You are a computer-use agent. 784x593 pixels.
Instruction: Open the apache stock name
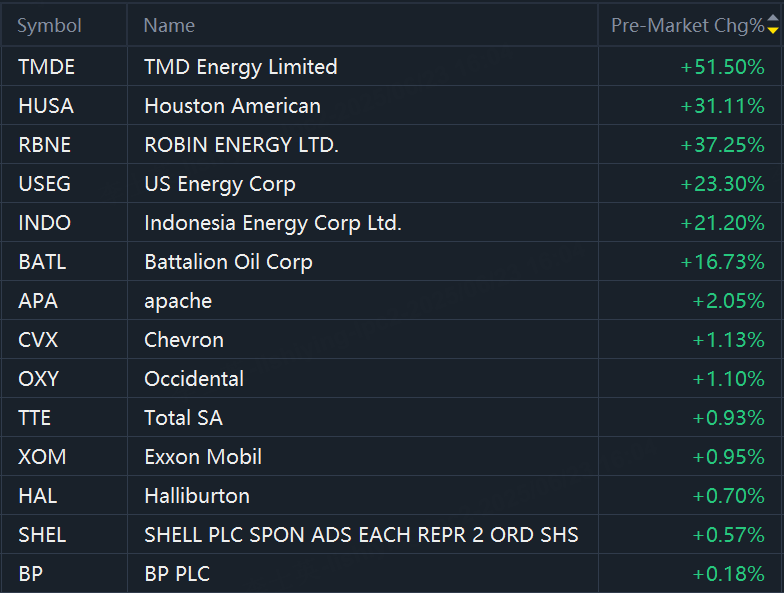178,301
